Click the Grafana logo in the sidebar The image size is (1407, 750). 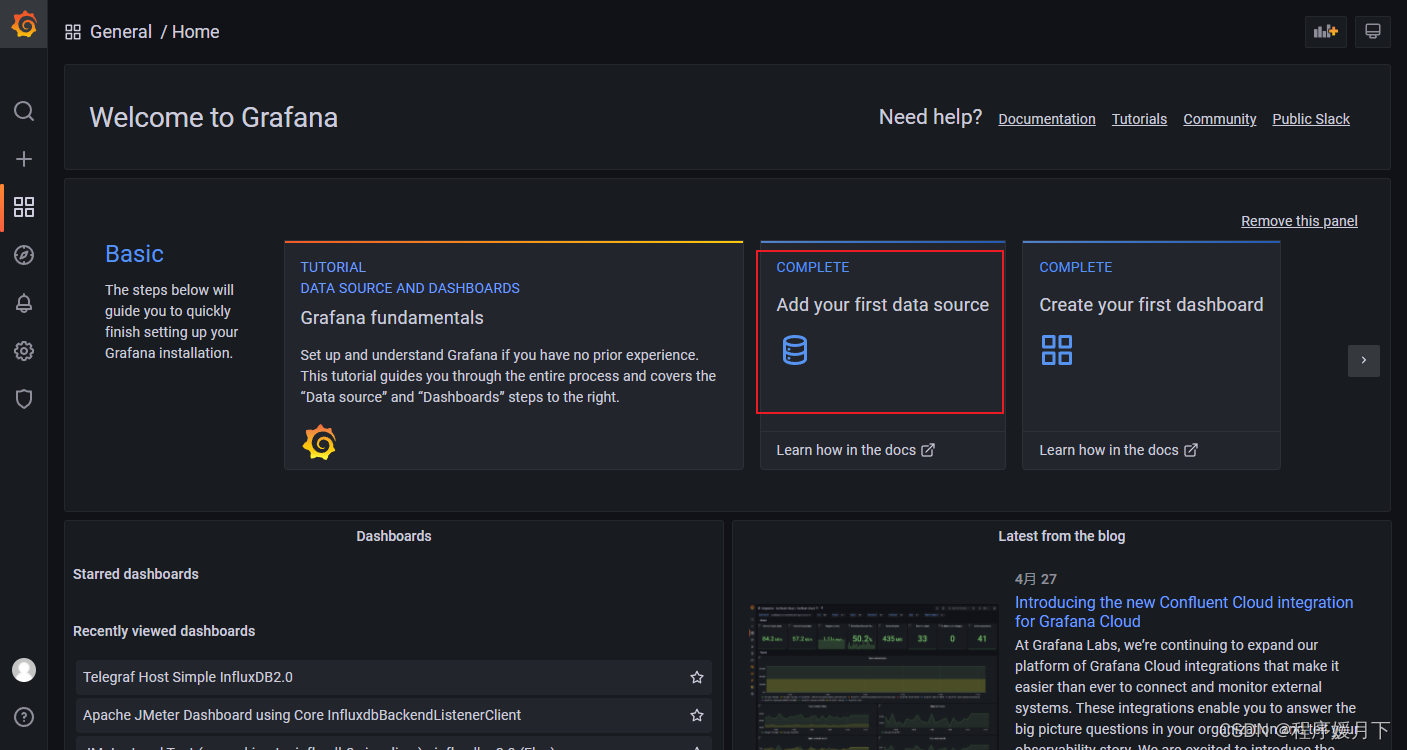click(24, 25)
